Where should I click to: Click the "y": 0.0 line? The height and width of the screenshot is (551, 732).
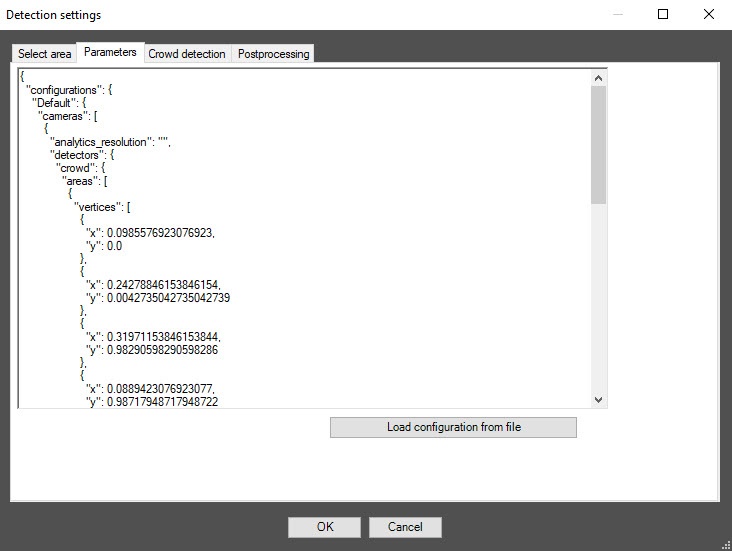coord(104,246)
